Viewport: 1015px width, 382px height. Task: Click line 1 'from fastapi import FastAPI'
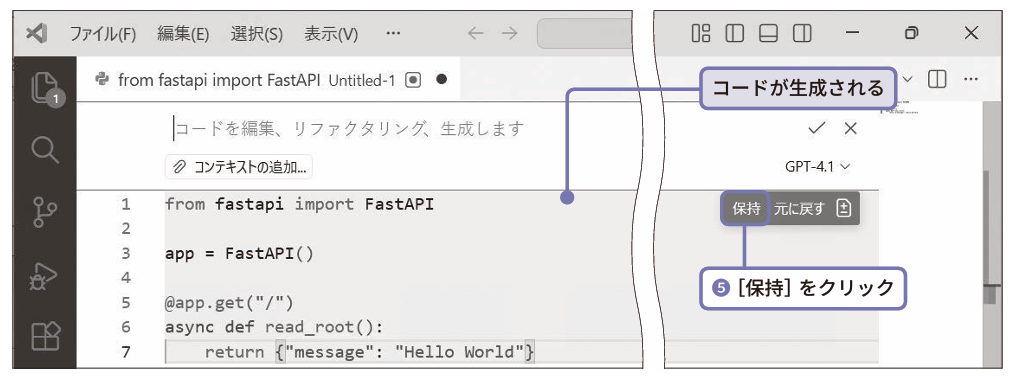[x=299, y=205]
